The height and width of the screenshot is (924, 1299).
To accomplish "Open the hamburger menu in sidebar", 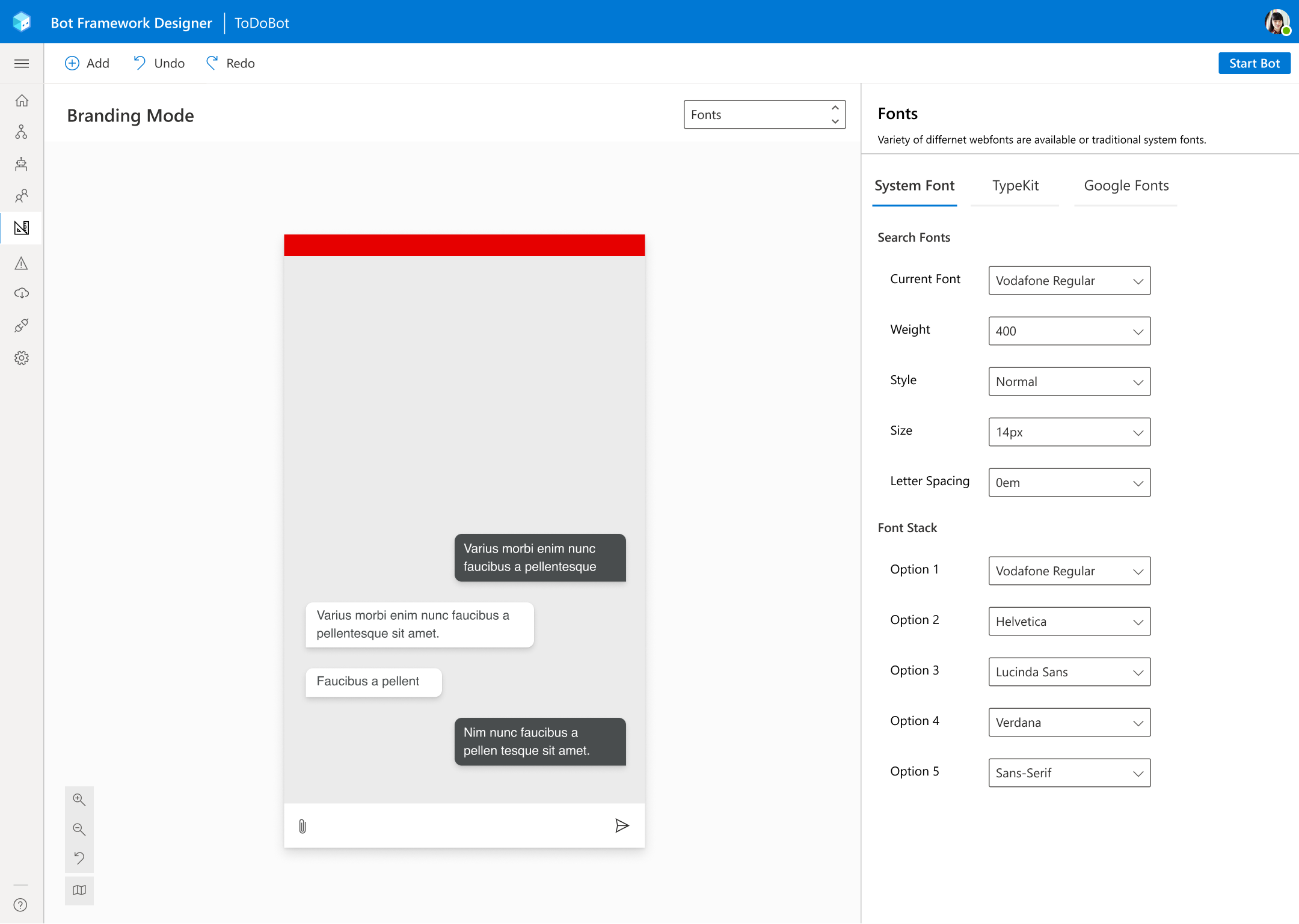I will pos(22,64).
